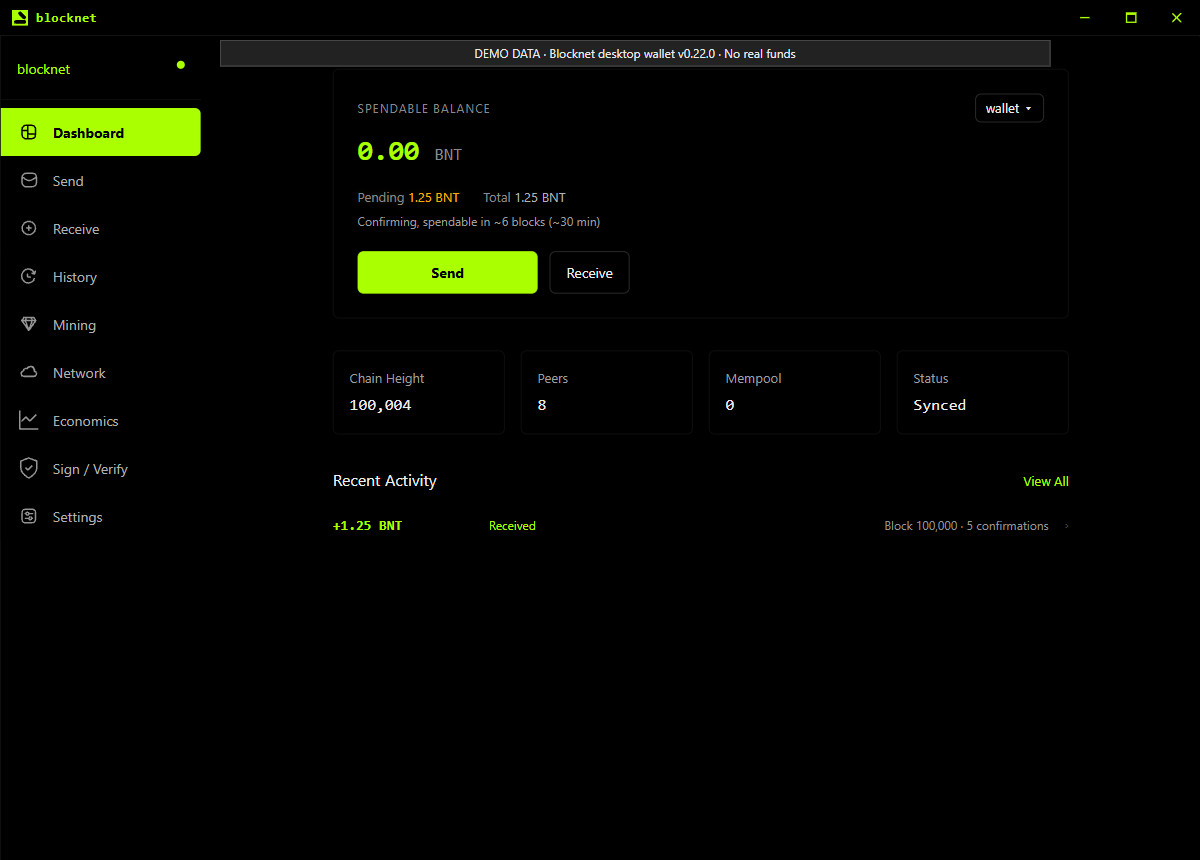
Task: Click the Mempool card
Action: pyautogui.click(x=795, y=392)
